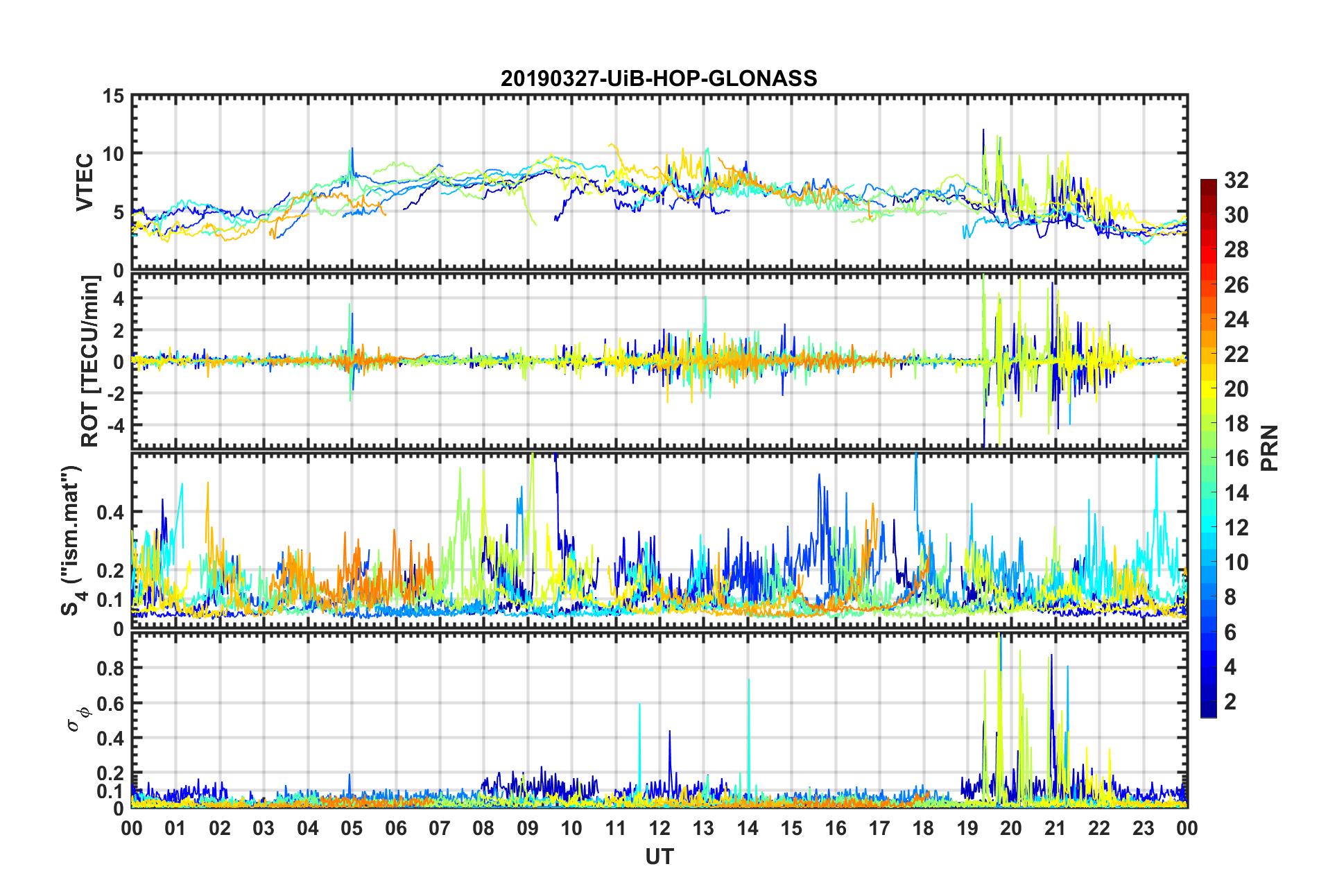Select hour tick 21 on UT axis
Image resolution: width=1319 pixels, height=896 pixels.
[x=1055, y=828]
